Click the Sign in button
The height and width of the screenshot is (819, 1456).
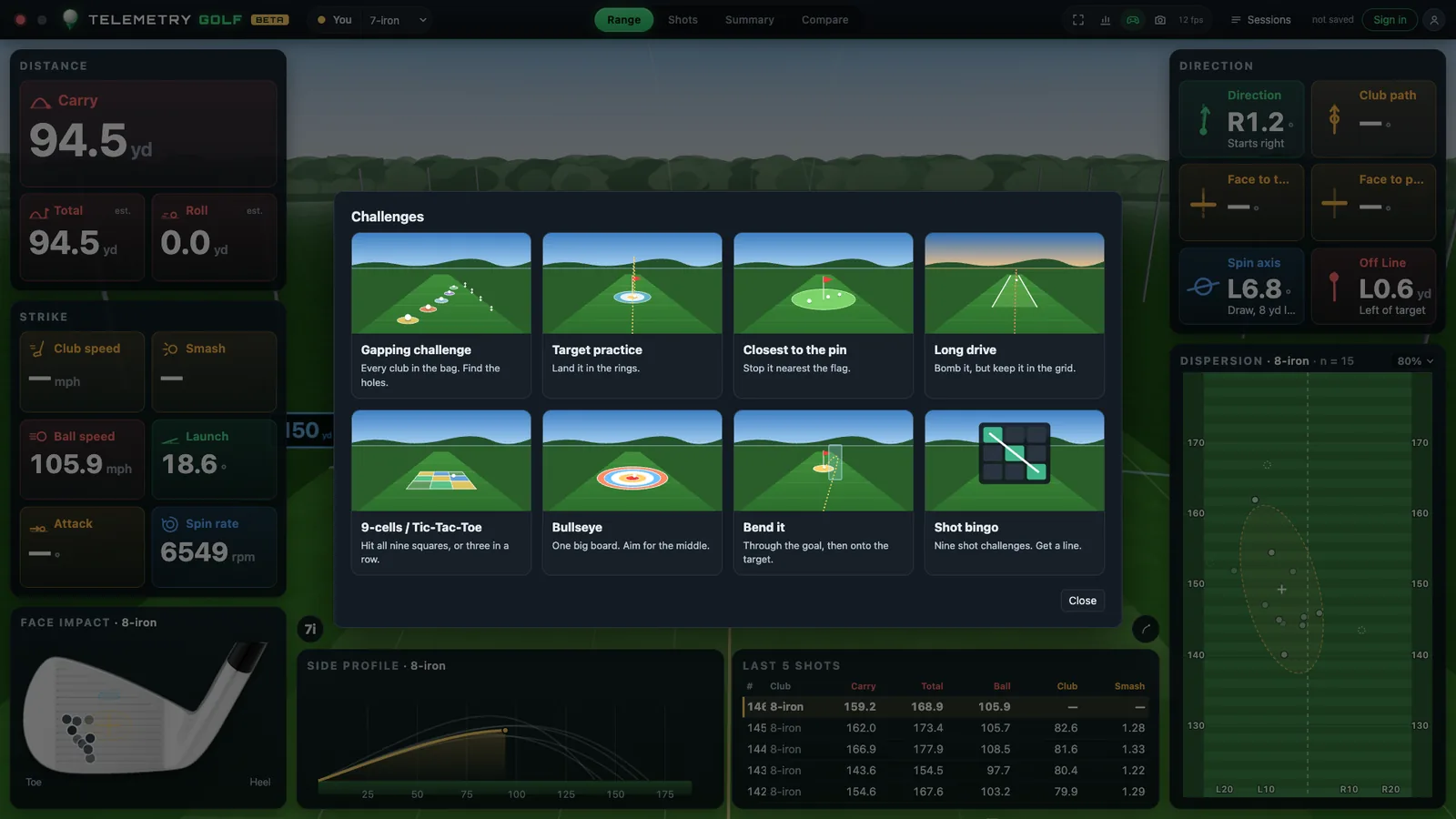pyautogui.click(x=1390, y=20)
